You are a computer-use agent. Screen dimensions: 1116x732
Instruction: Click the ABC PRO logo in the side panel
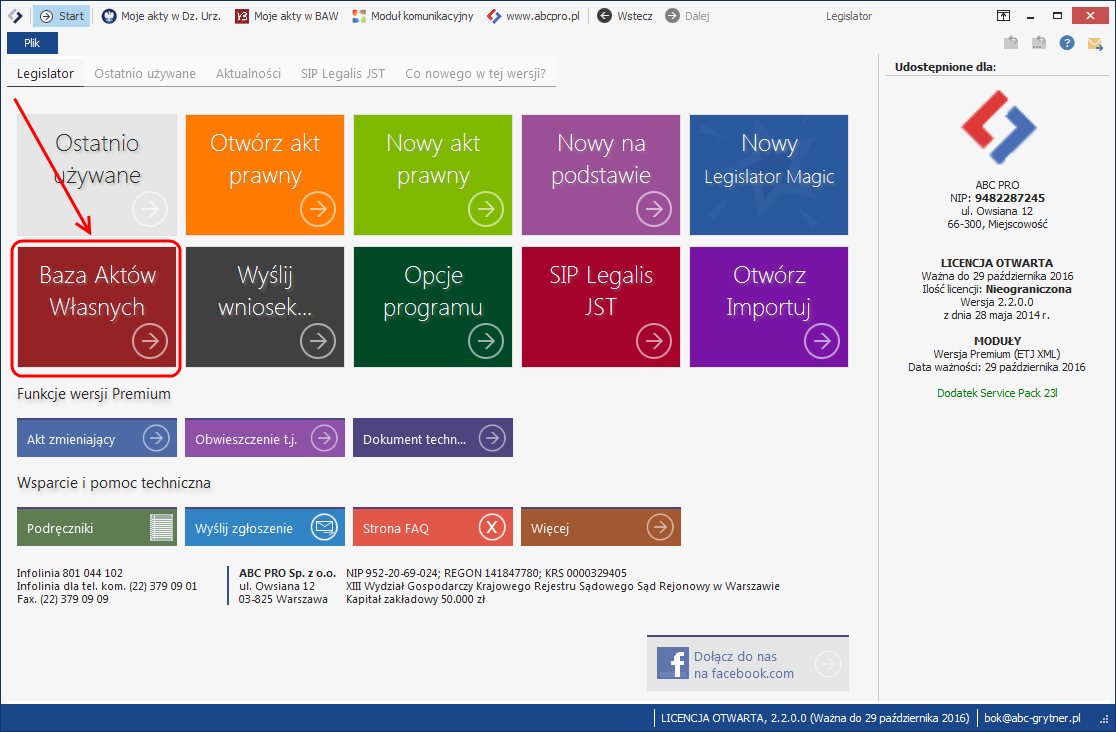click(999, 127)
